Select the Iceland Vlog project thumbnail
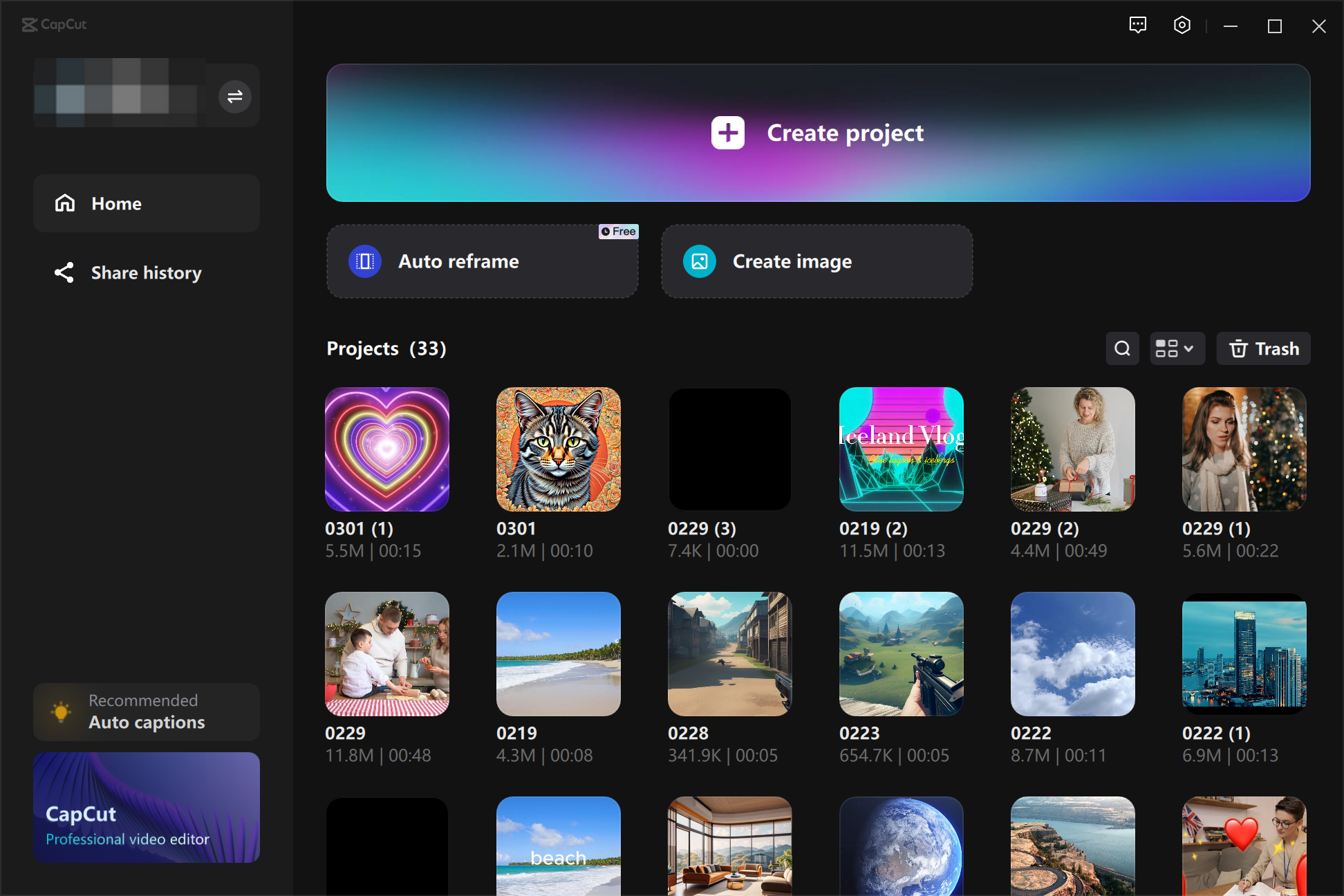This screenshot has width=1344, height=896. 900,448
